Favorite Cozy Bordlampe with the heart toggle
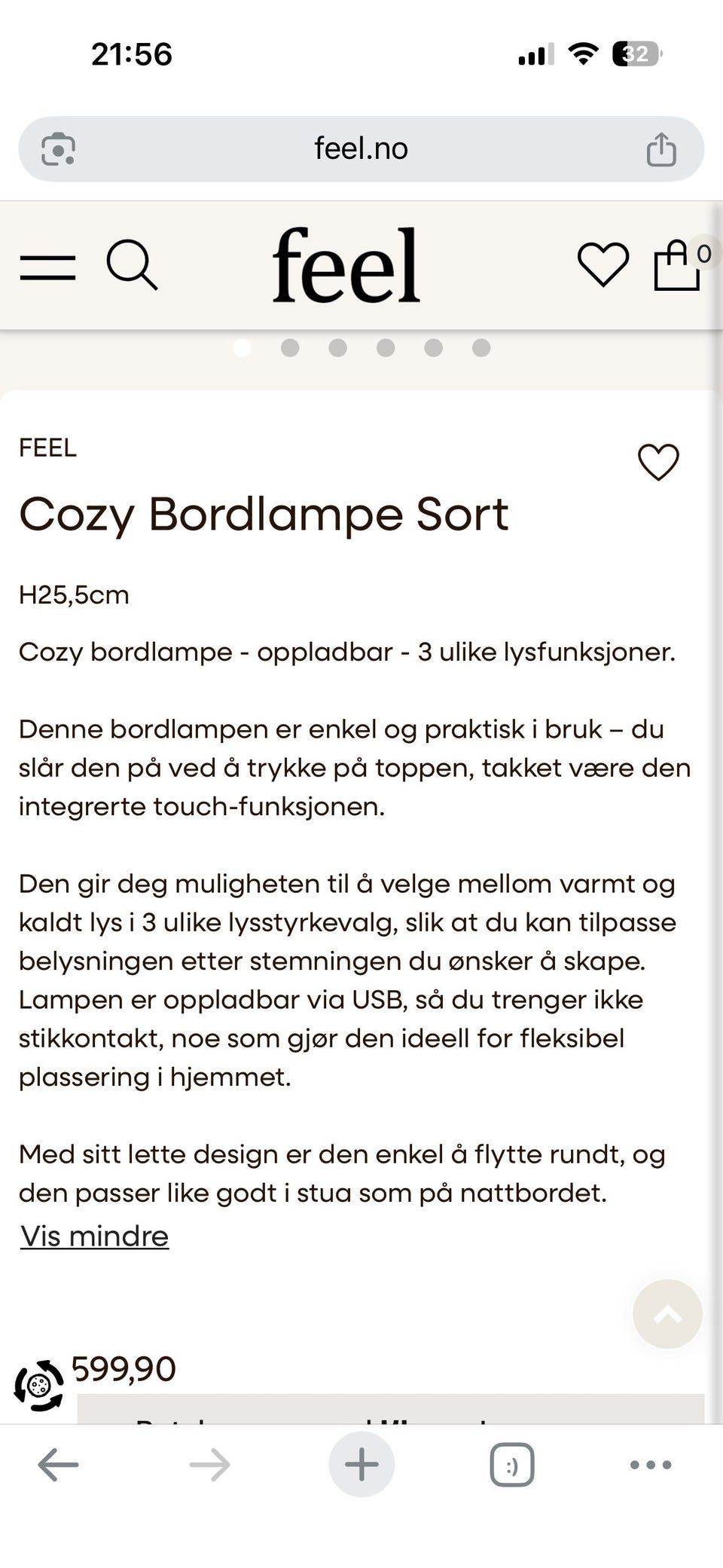The width and height of the screenshot is (723, 1568). pos(658,460)
